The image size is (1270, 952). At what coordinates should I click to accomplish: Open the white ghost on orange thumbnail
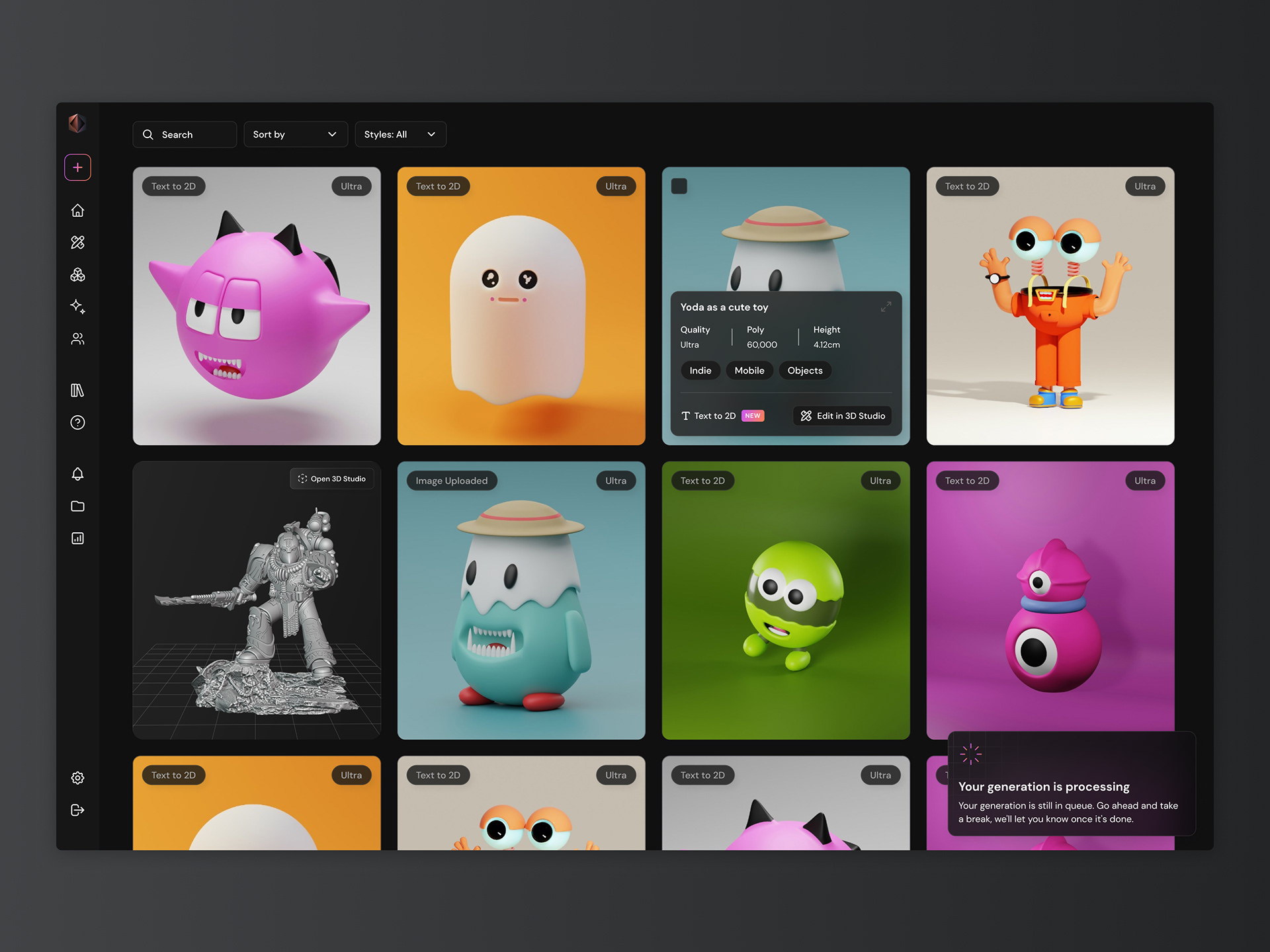tap(521, 306)
